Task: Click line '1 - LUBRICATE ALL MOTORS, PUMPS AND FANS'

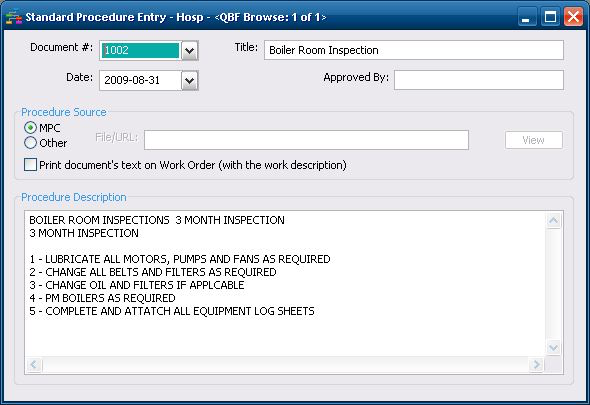Action: pyautogui.click(x=180, y=259)
